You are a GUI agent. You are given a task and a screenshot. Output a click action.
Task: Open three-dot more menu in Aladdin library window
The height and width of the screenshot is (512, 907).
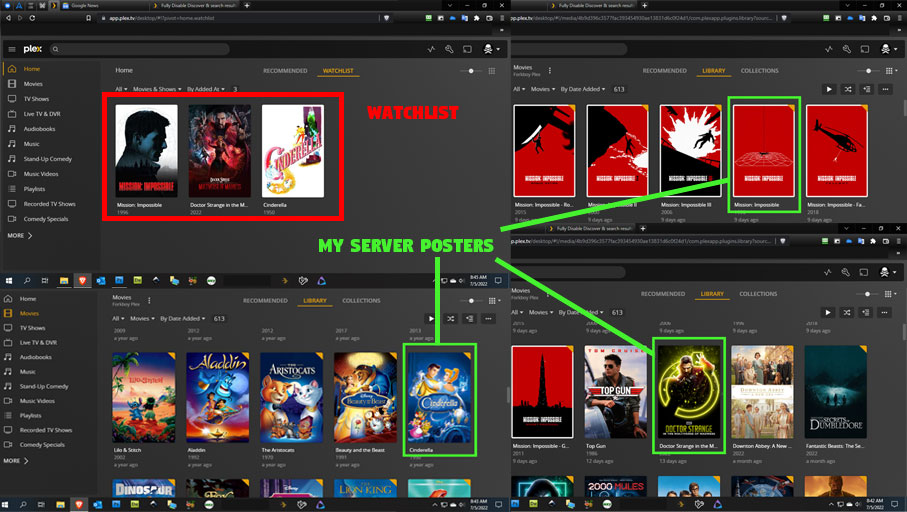click(x=488, y=318)
